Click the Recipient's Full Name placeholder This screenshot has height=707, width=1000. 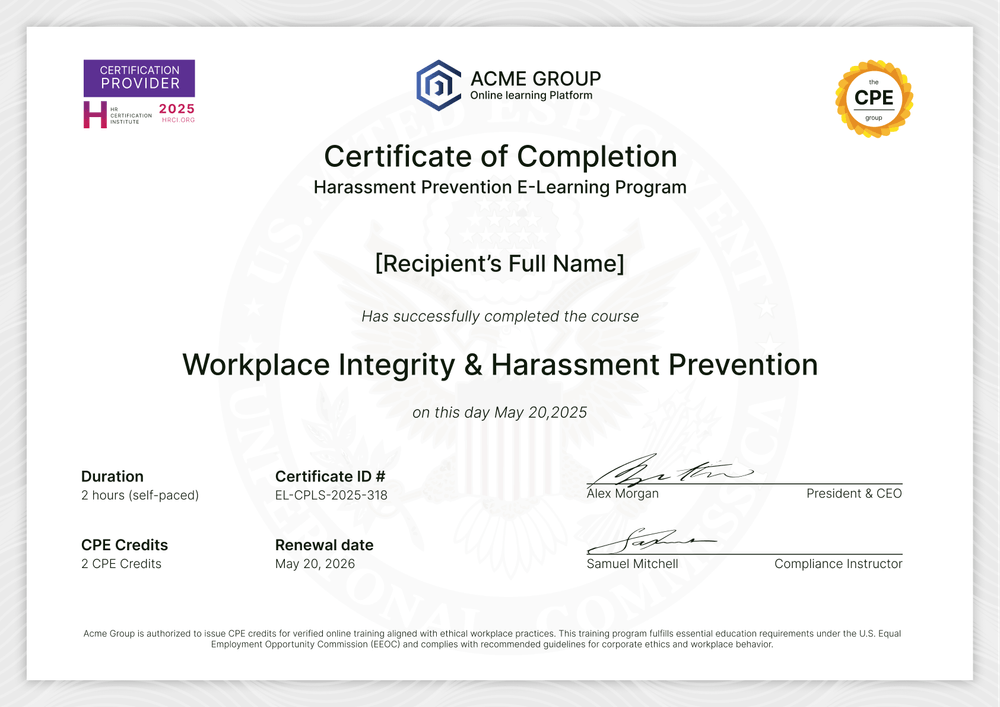tap(500, 264)
